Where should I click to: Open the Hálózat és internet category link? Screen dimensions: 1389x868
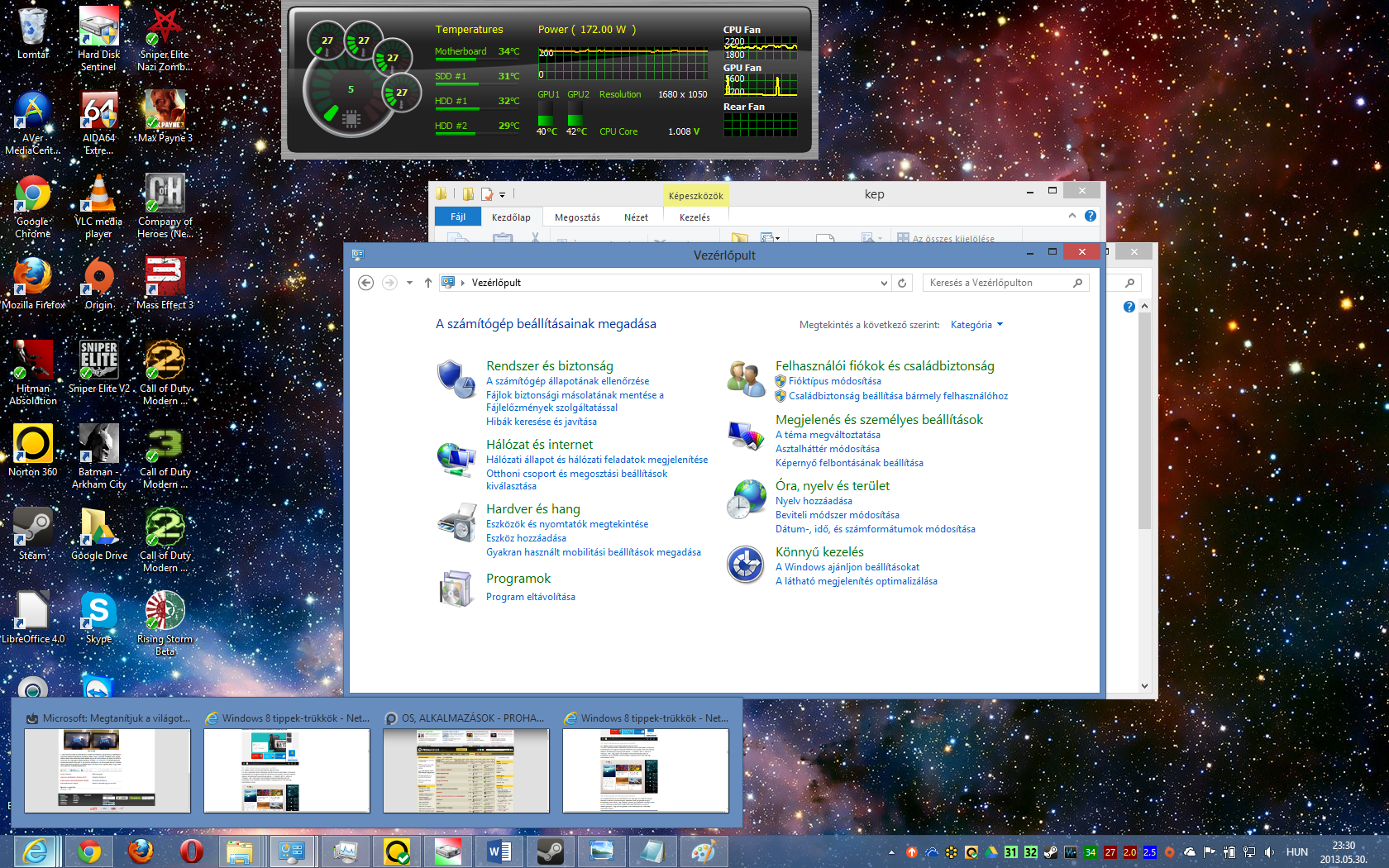point(539,445)
